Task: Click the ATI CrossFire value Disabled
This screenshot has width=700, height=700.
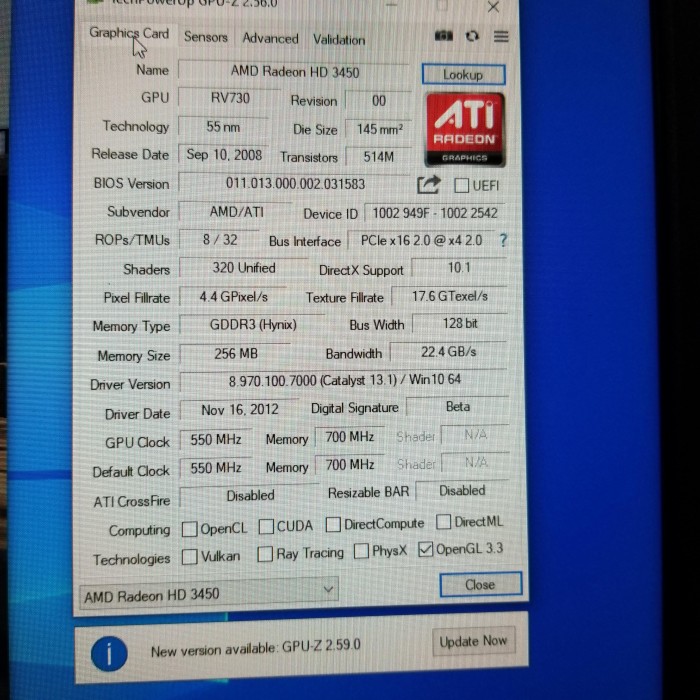Action: pos(250,496)
